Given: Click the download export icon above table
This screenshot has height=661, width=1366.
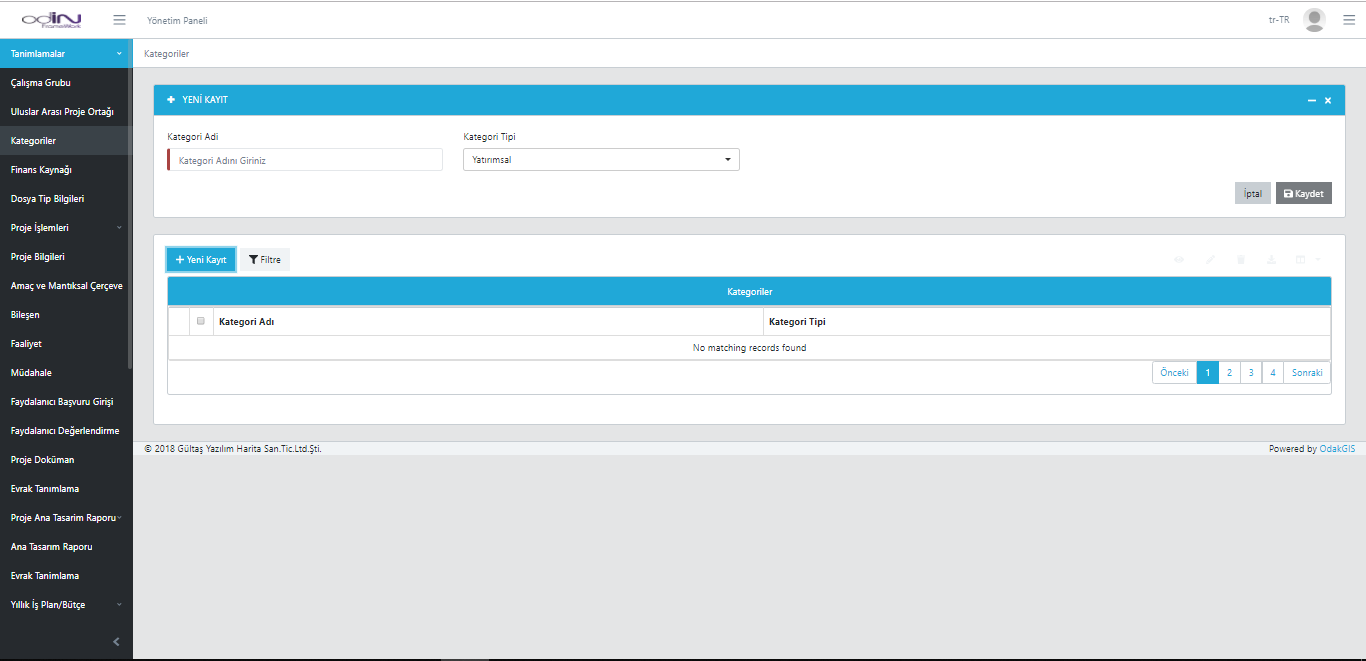Looking at the screenshot, I should click(x=1271, y=260).
